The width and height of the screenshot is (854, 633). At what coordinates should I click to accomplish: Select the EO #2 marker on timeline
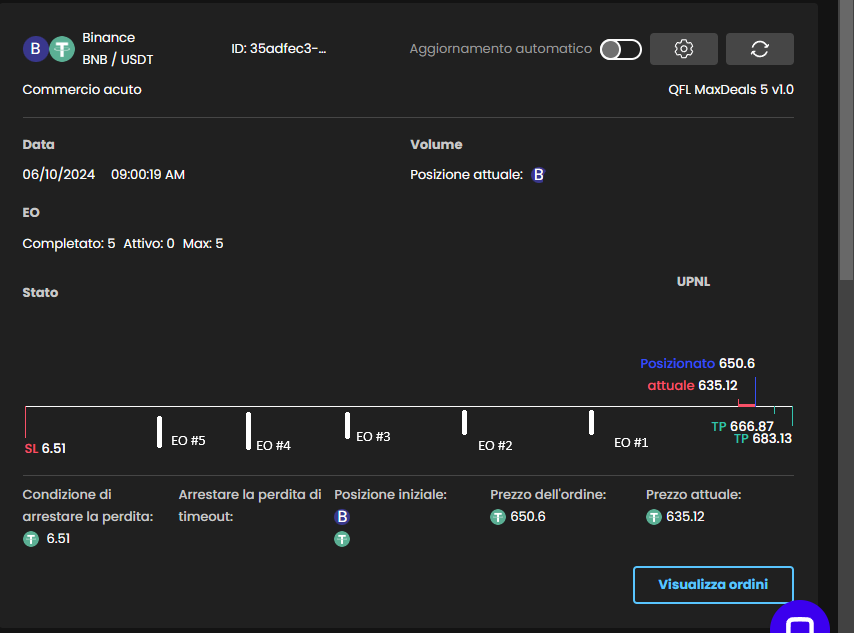[x=465, y=423]
